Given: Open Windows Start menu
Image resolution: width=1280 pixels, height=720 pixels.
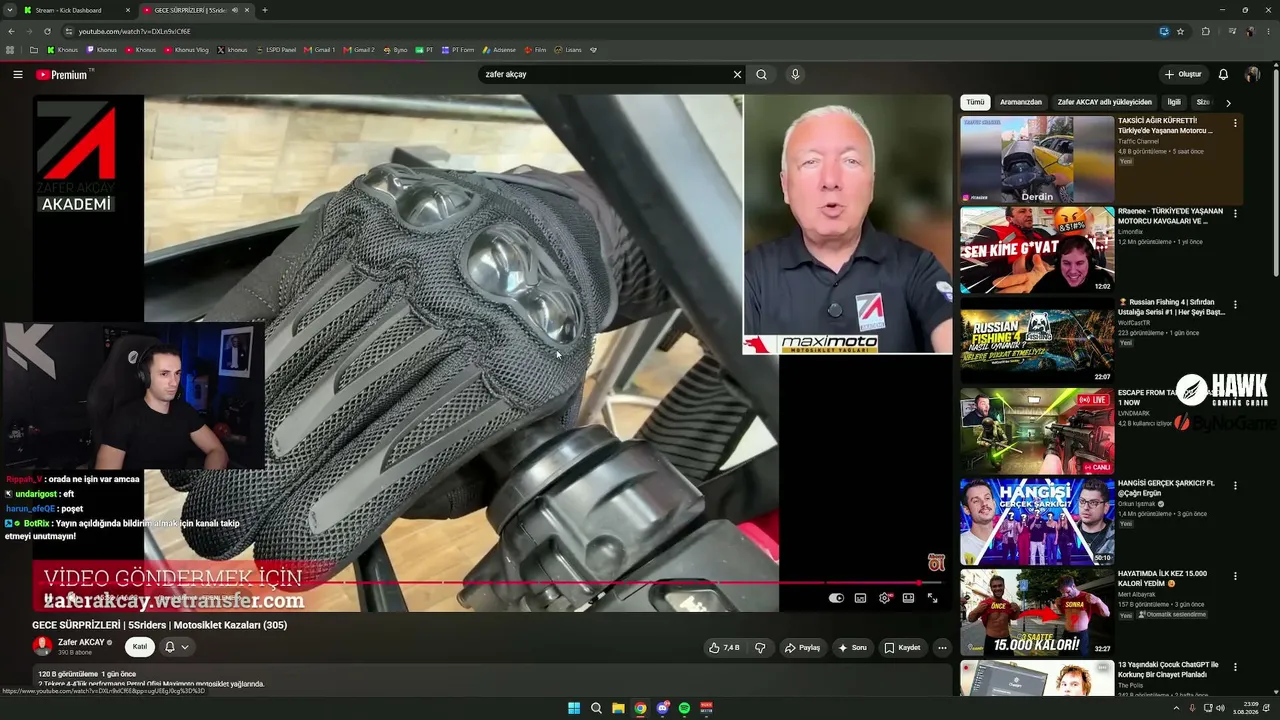Looking at the screenshot, I should [574, 708].
